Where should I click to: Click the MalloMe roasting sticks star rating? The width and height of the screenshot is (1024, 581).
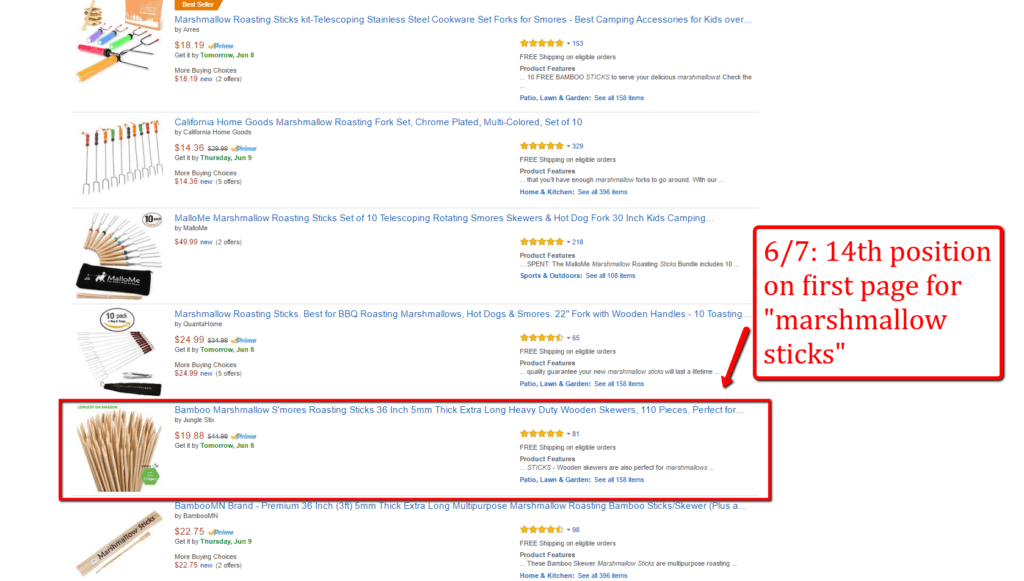click(x=541, y=242)
